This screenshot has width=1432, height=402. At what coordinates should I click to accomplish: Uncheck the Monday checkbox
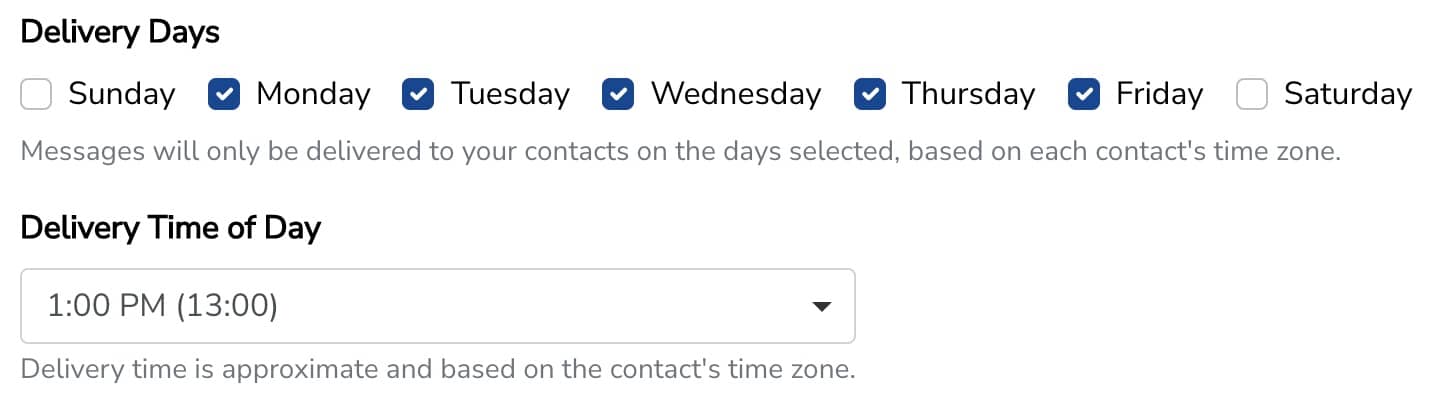[x=224, y=95]
